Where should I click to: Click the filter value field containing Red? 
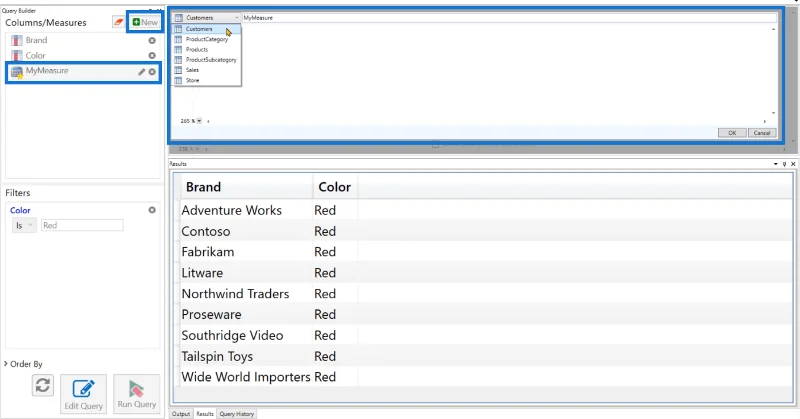pos(82,225)
